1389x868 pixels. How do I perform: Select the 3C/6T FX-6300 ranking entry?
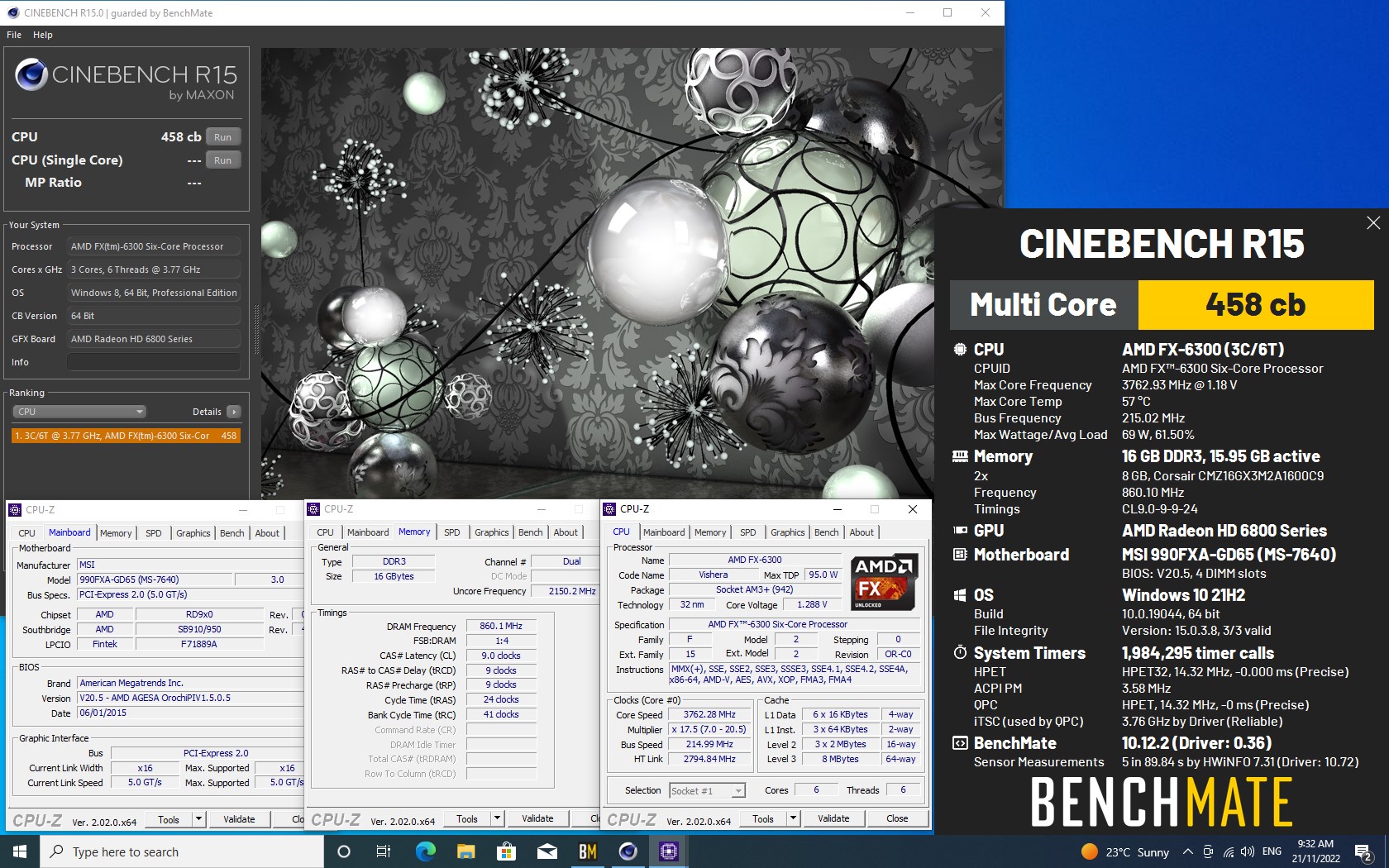(x=126, y=436)
